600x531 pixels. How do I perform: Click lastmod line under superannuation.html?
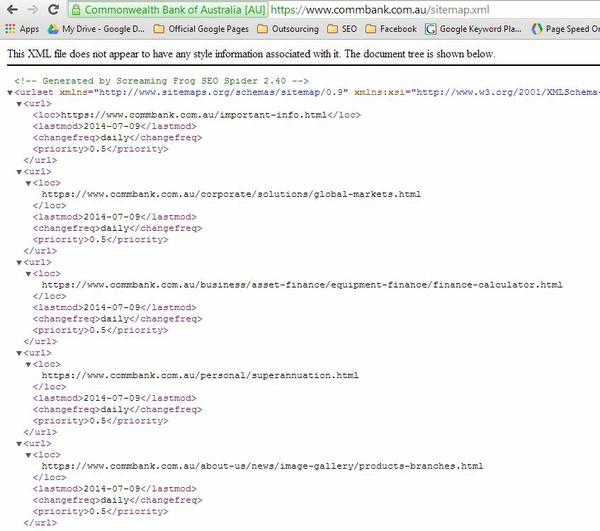pos(114,398)
